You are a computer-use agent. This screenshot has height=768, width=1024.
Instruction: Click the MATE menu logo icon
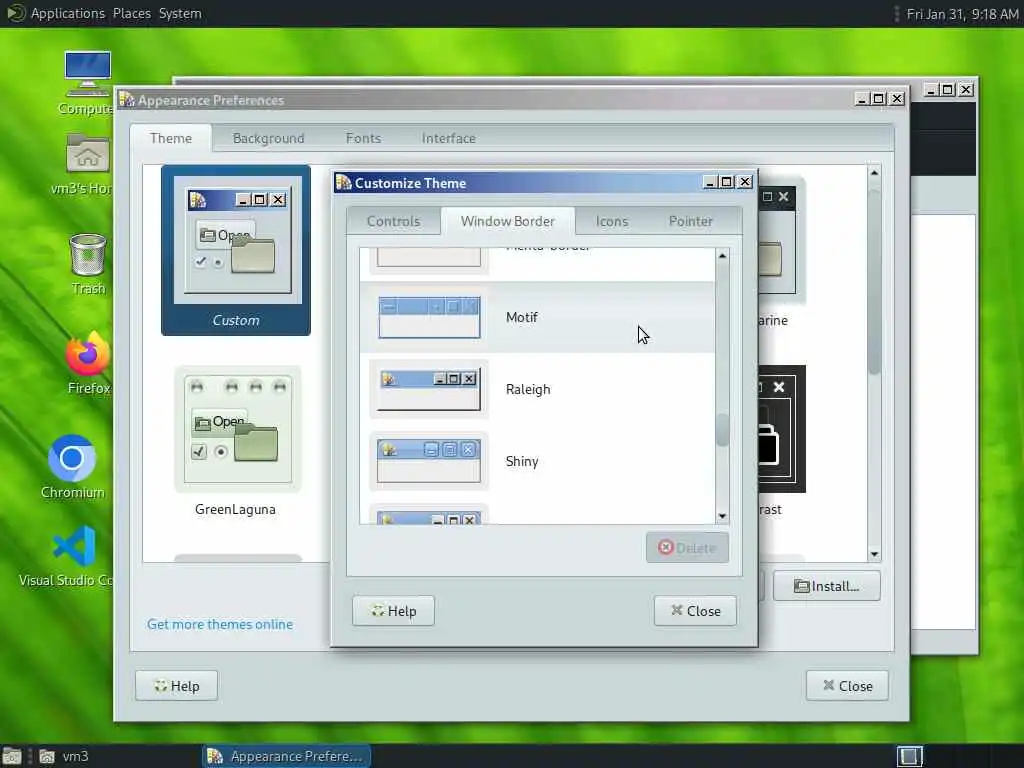14,13
